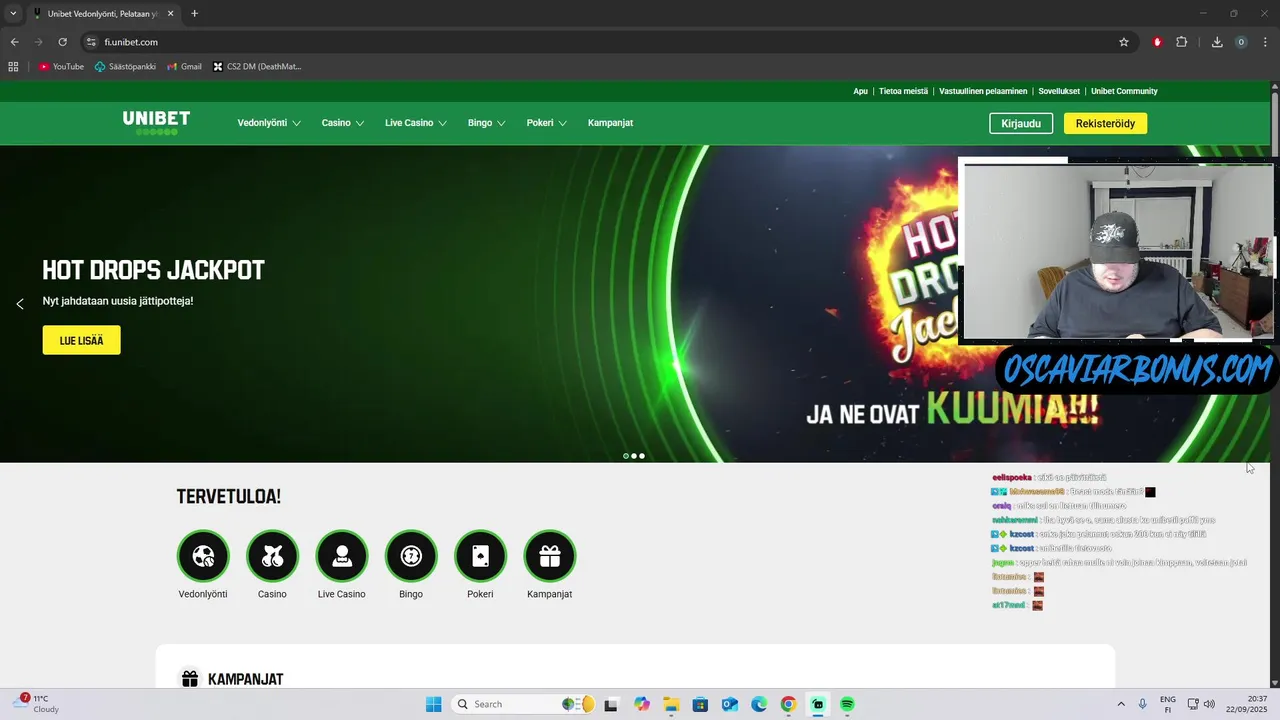1280x720 pixels.
Task: Expand the Pokeri dropdown menu
Action: point(547,123)
